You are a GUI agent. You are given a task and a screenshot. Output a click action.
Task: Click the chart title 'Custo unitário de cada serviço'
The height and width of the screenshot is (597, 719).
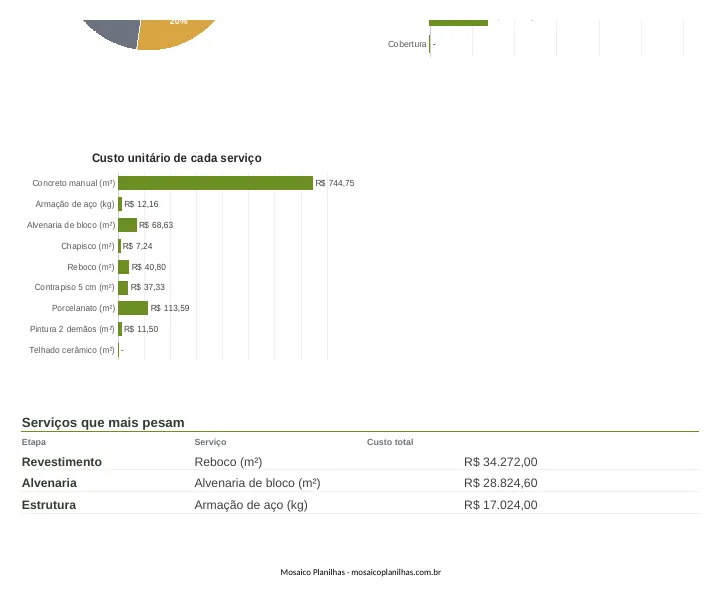[x=177, y=158]
